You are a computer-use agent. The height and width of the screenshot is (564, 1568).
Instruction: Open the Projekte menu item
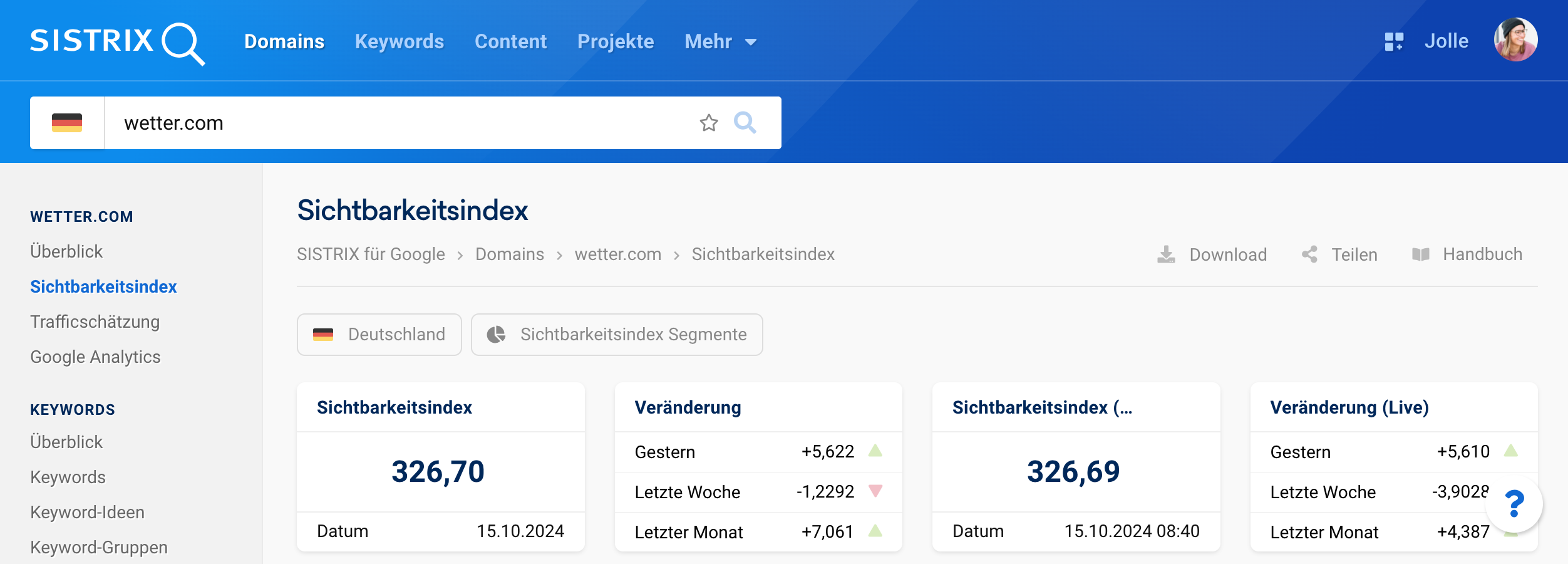pyautogui.click(x=616, y=41)
